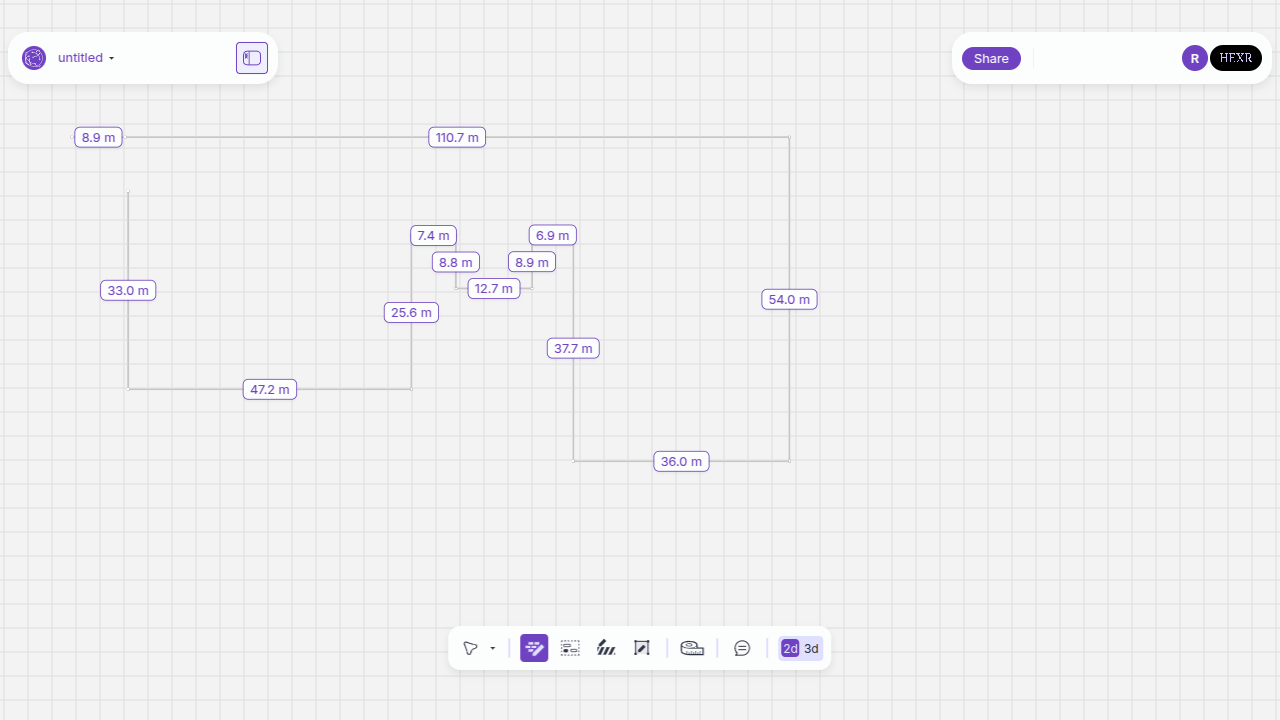Click the 12.7 m dimension tag
The height and width of the screenshot is (720, 1280).
coord(494,288)
